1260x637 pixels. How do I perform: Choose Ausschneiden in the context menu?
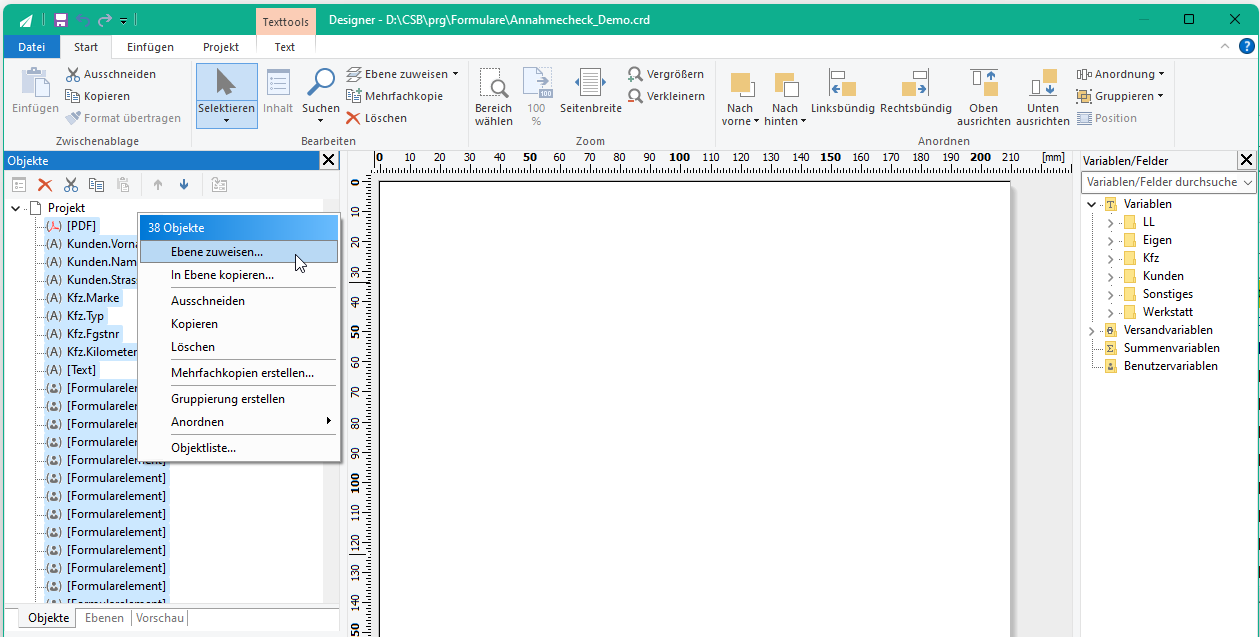[x=239, y=301]
